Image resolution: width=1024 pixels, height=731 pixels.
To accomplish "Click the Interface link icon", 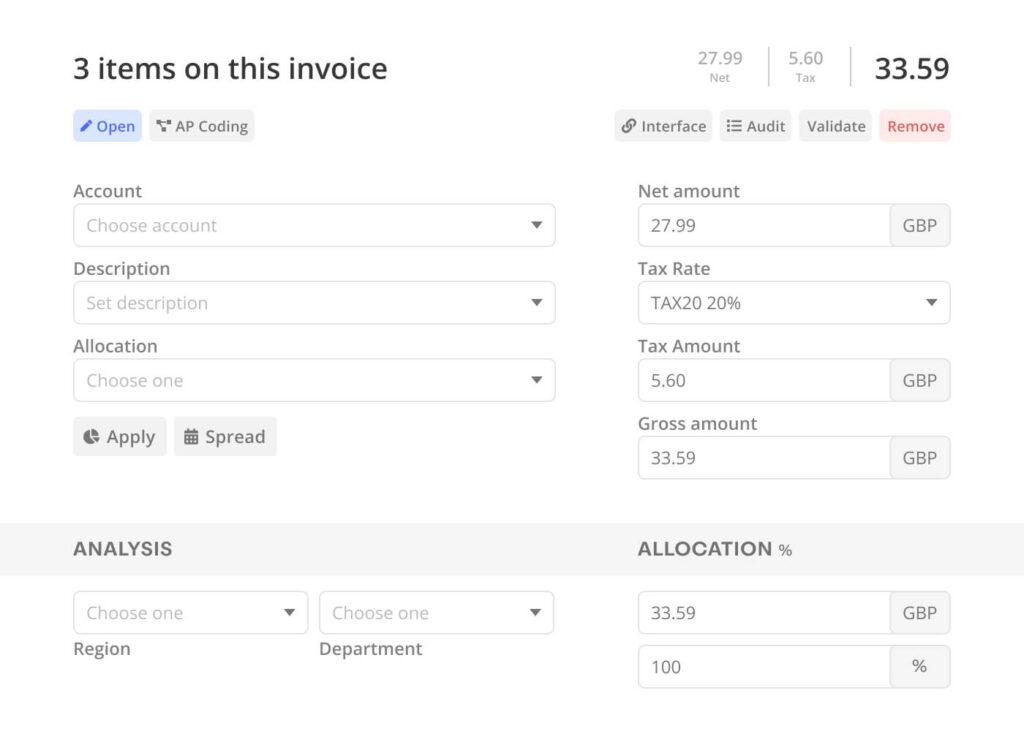I will (x=630, y=126).
